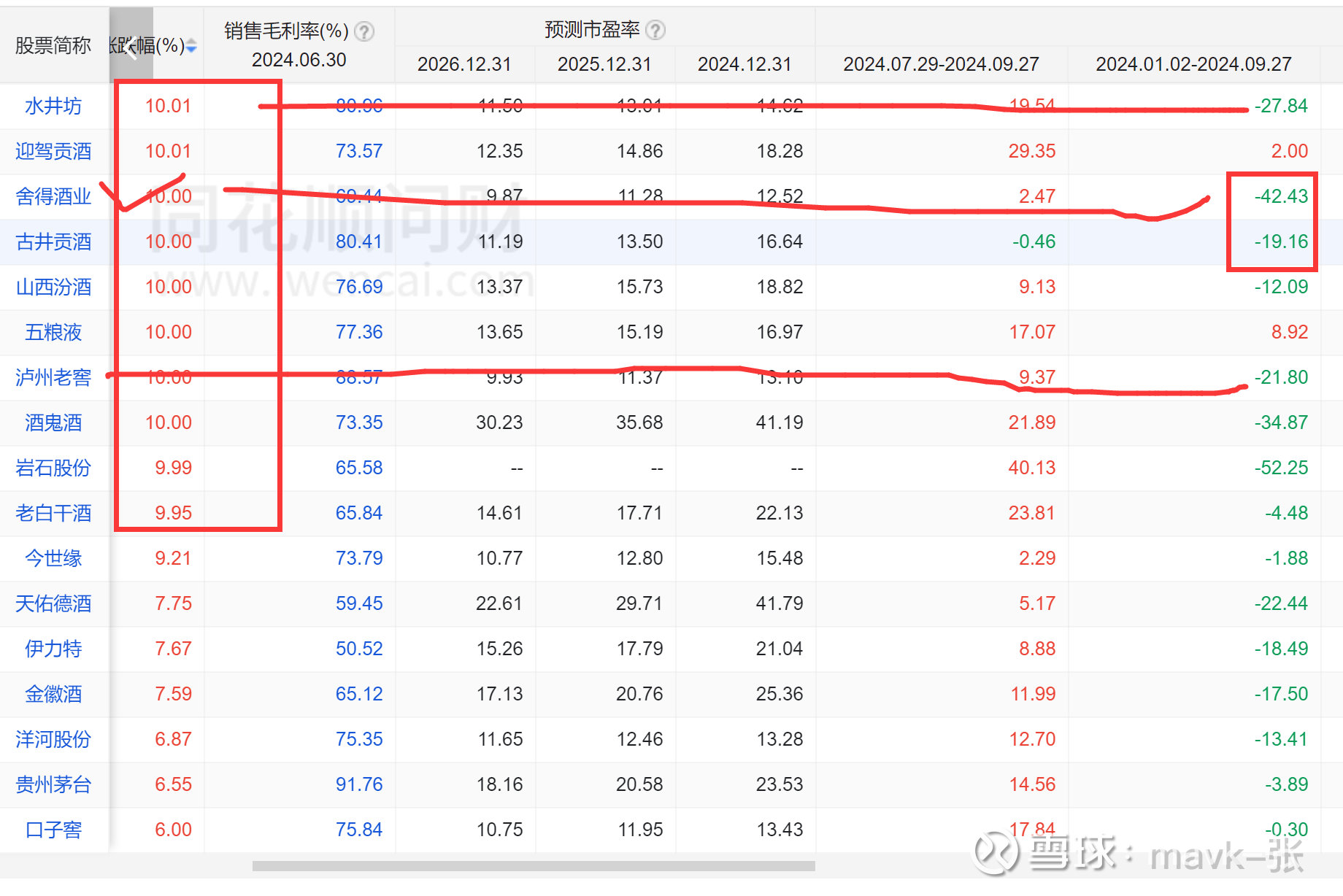Click gross margin value 76.69 for 山西汾酒
The width and height of the screenshot is (1343, 896).
pyautogui.click(x=359, y=287)
